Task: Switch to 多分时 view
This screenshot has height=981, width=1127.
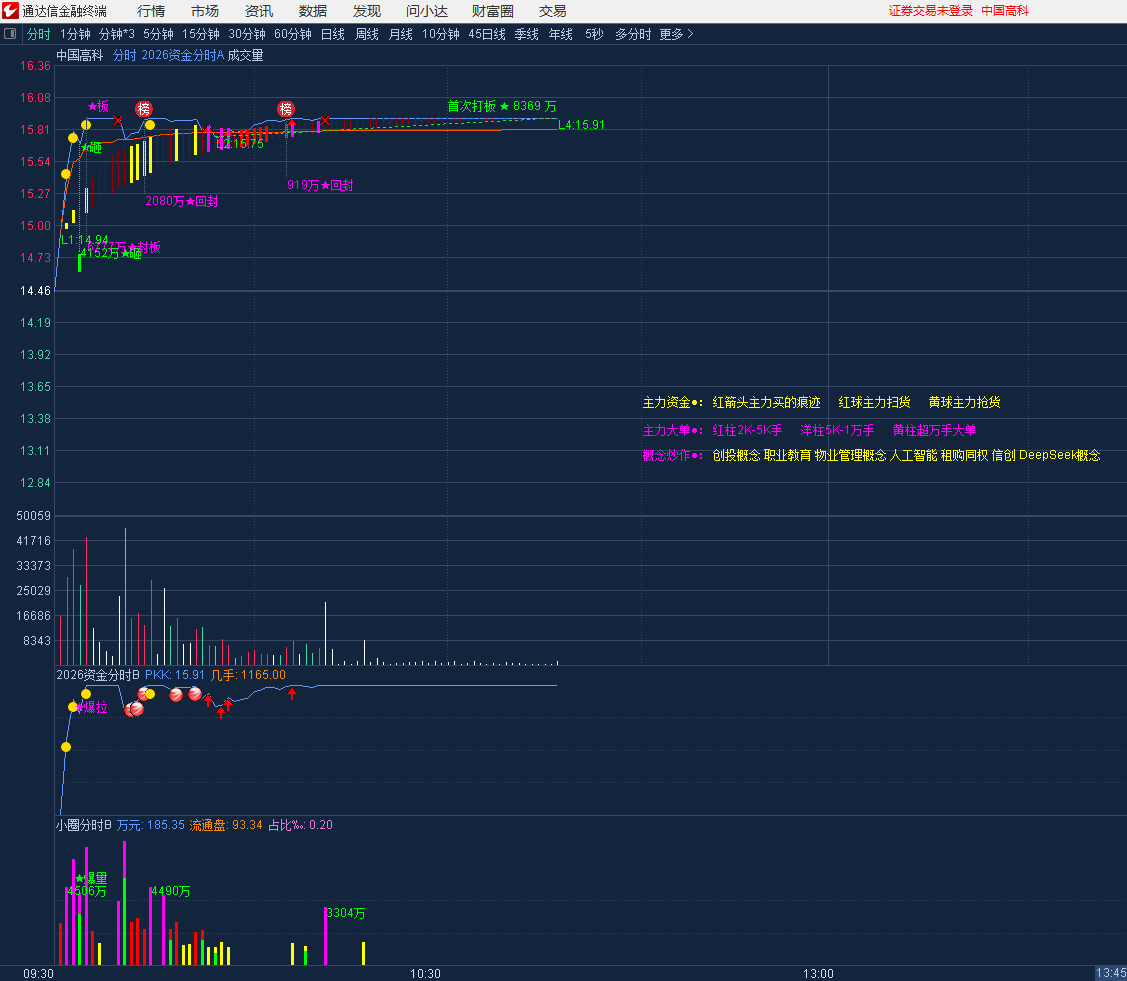Action: [x=632, y=34]
